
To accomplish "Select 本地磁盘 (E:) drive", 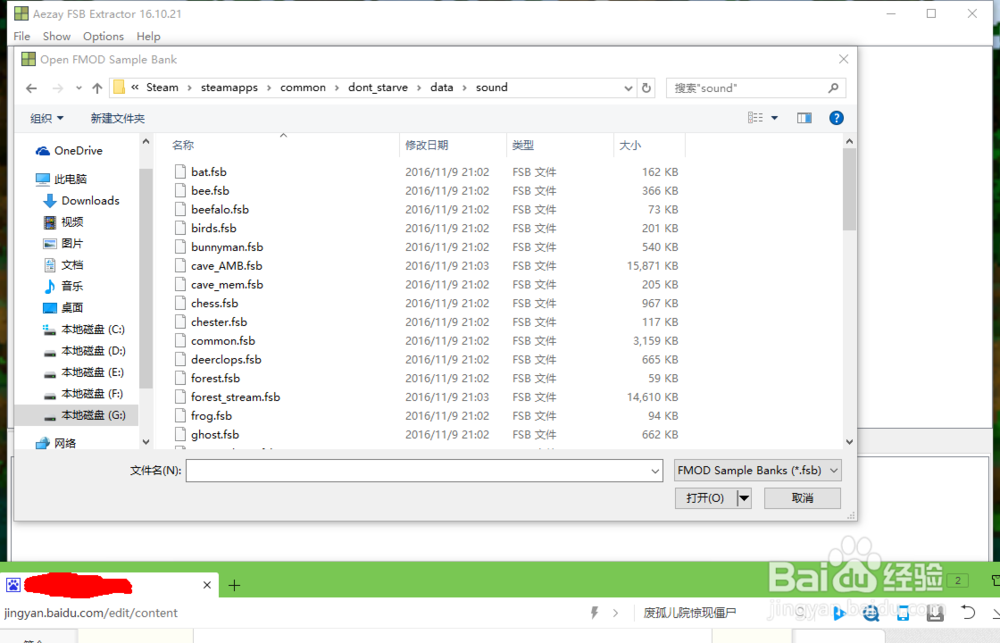I will click(x=84, y=373).
